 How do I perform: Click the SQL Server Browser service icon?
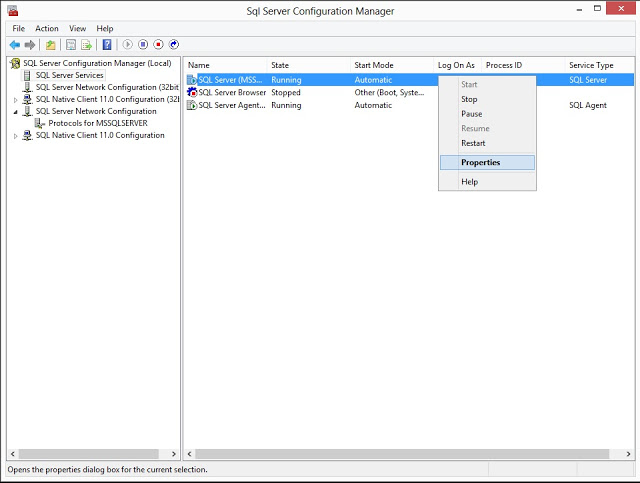pos(192,92)
